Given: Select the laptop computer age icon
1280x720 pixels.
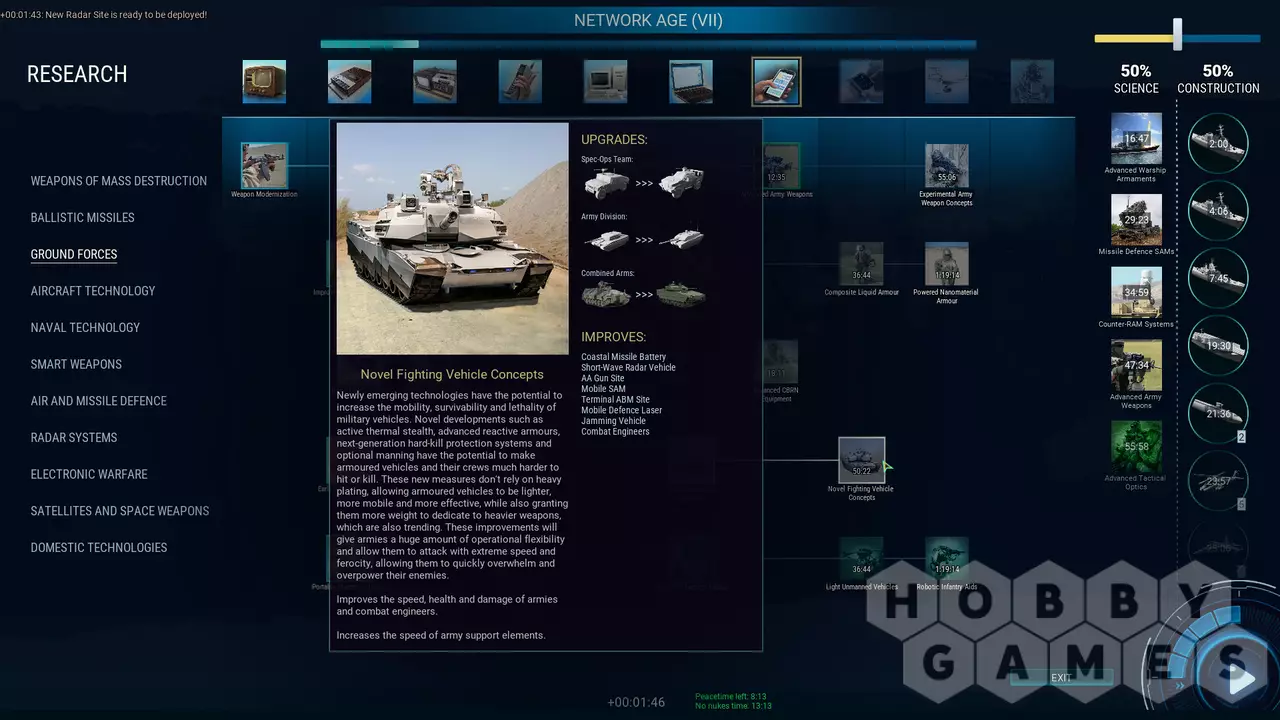Looking at the screenshot, I should pos(691,82).
